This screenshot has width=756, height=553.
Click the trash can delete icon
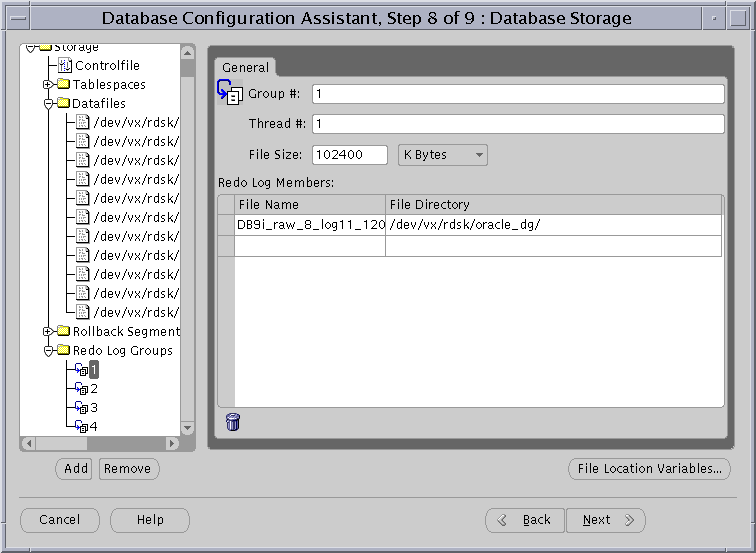[x=233, y=422]
